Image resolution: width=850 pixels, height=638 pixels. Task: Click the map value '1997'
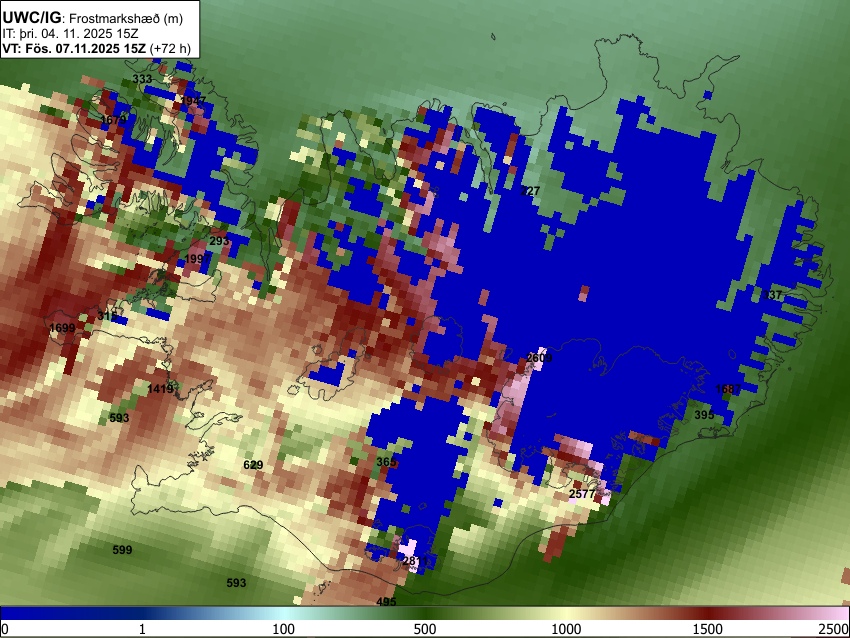[197, 259]
